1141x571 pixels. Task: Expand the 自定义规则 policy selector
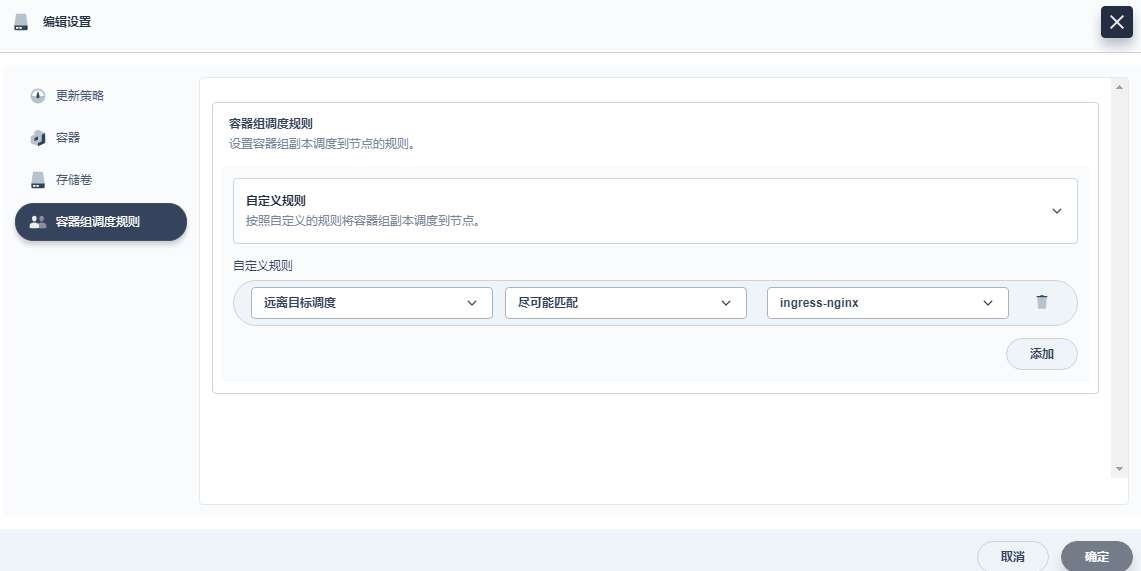pyautogui.click(x=655, y=211)
